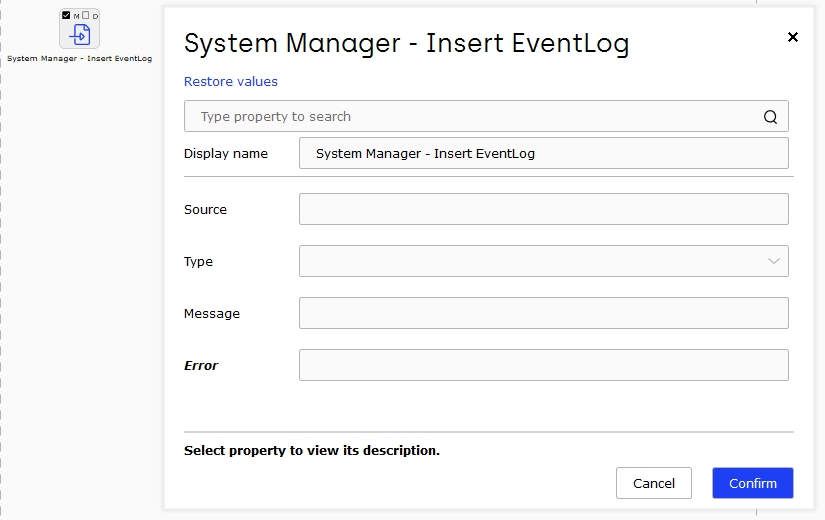Screen dimensions: 825x520
Task: Focus the property search field
Action: 486,116
